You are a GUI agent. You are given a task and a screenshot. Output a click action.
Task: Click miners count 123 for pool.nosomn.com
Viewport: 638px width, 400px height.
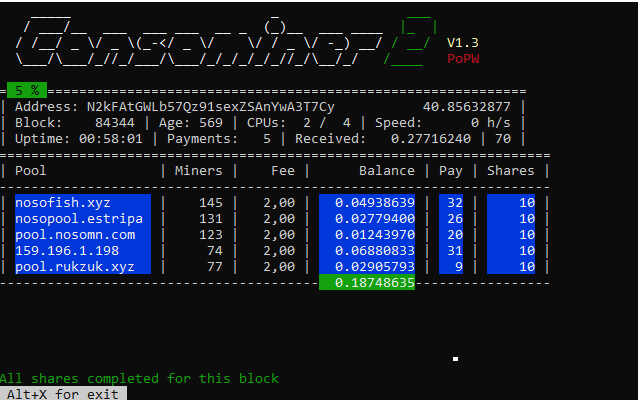[211, 235]
